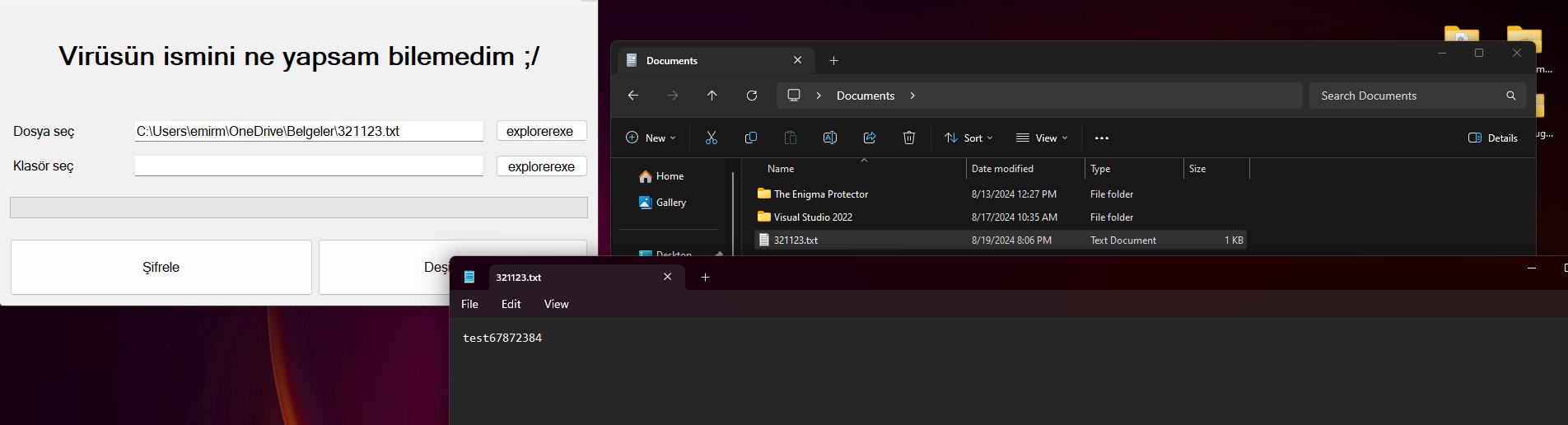Screen dimensions: 1568x425
Task: Go up one folder level arrow
Action: (x=712, y=96)
